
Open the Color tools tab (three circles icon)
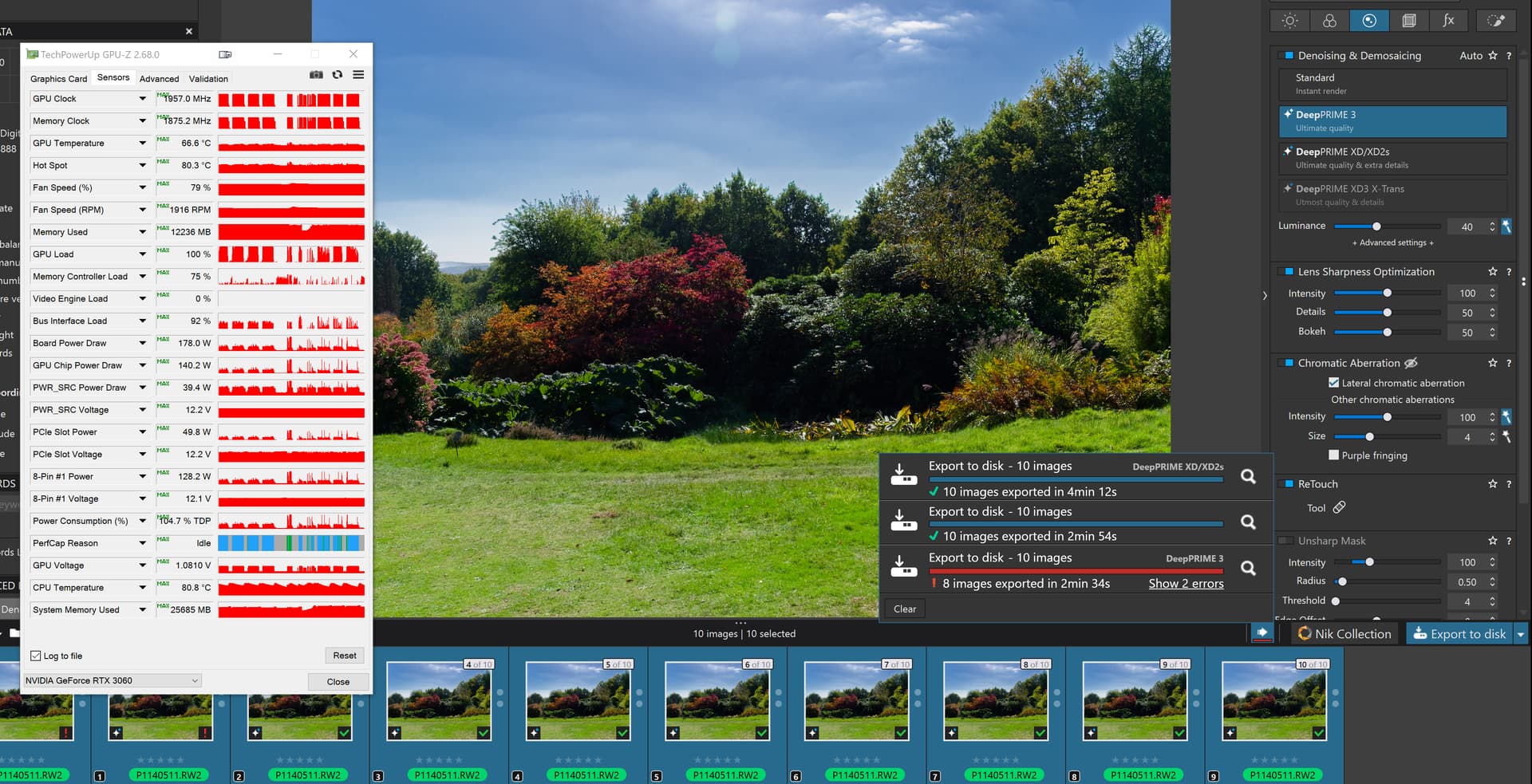1329,22
